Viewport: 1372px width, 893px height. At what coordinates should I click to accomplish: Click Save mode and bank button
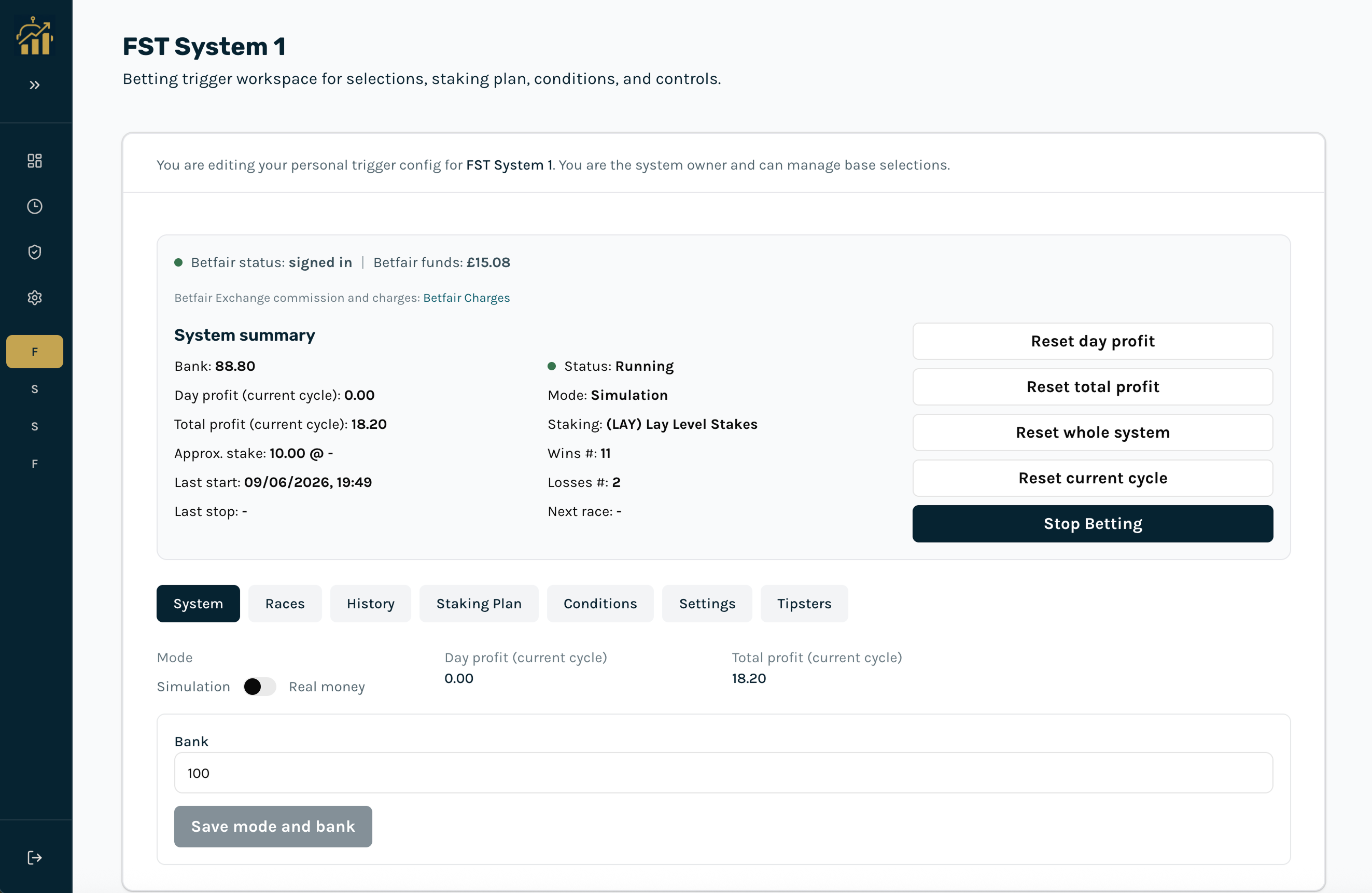273,826
